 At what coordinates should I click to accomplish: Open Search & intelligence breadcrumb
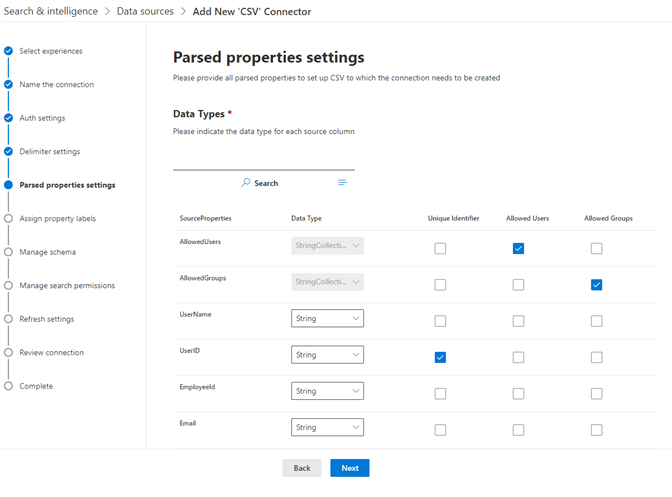(x=51, y=12)
